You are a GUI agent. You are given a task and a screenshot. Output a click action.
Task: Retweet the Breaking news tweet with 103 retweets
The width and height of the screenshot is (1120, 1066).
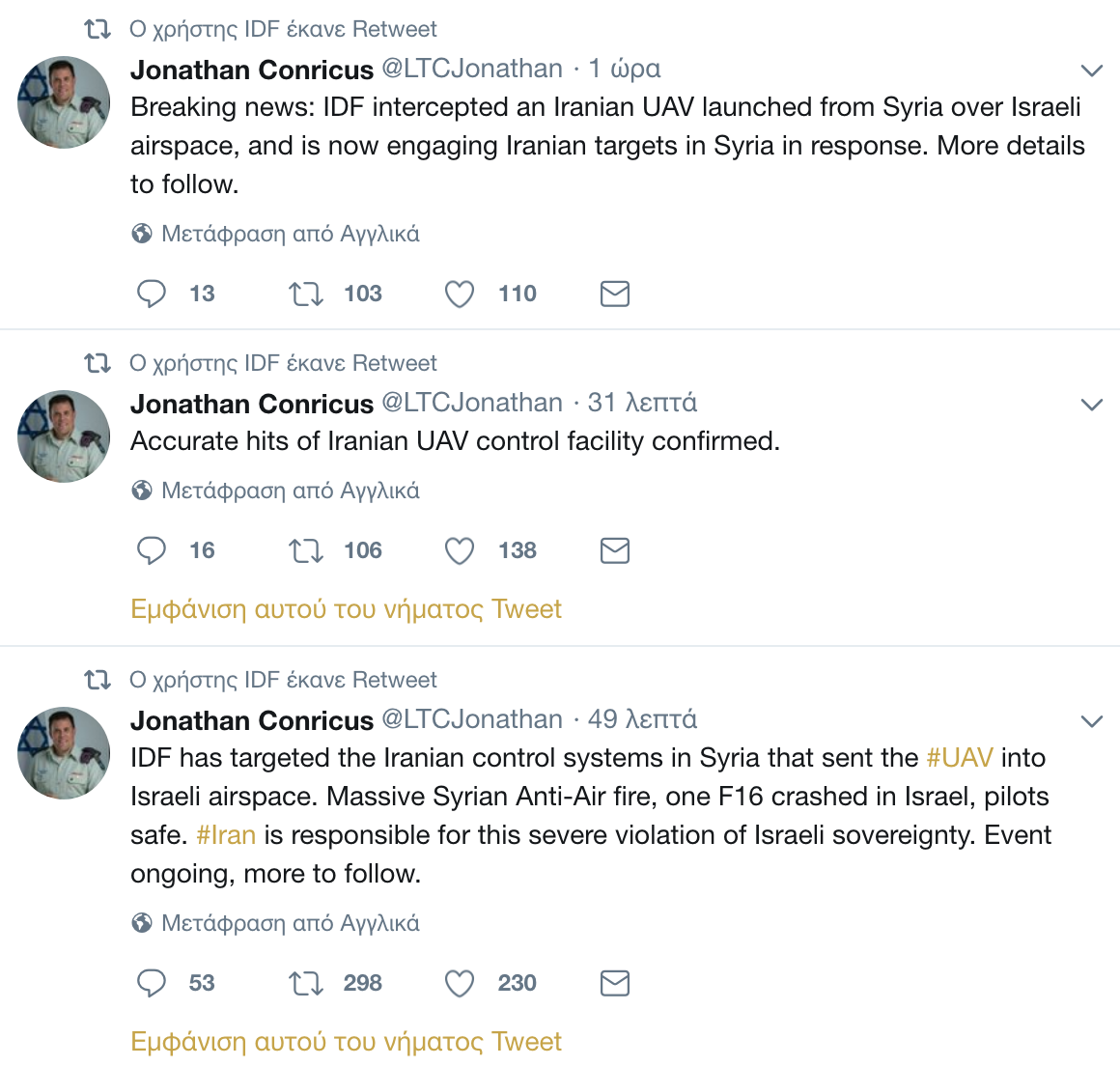pyautogui.click(x=306, y=294)
